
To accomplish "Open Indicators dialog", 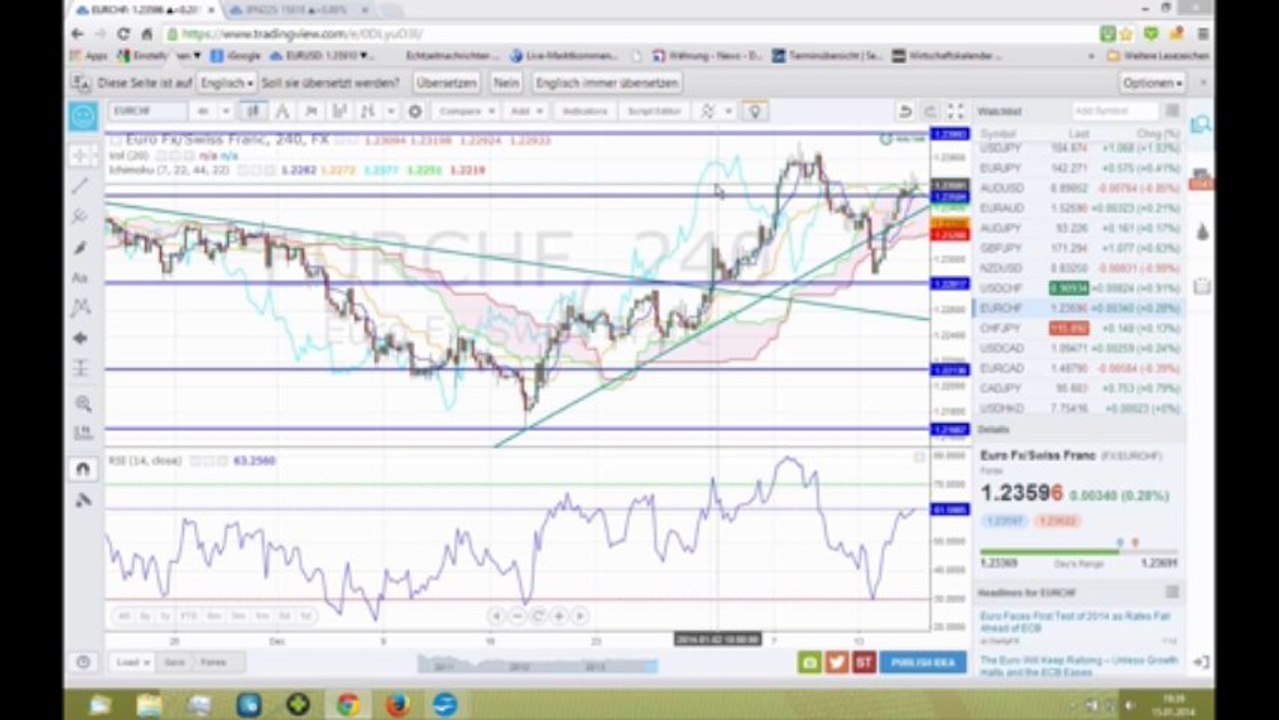I will [x=584, y=111].
